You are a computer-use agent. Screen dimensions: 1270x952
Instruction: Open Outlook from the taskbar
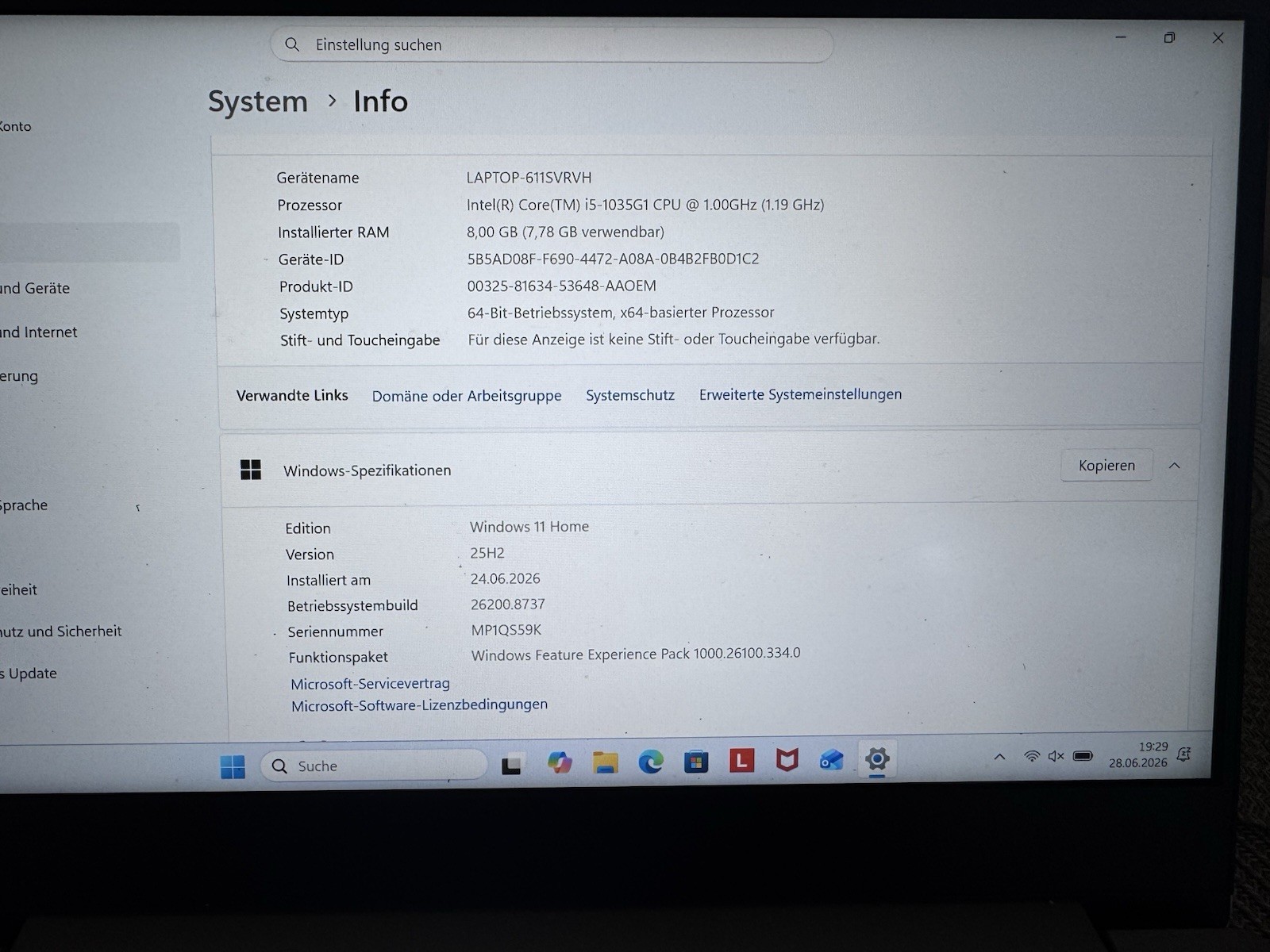[x=831, y=760]
